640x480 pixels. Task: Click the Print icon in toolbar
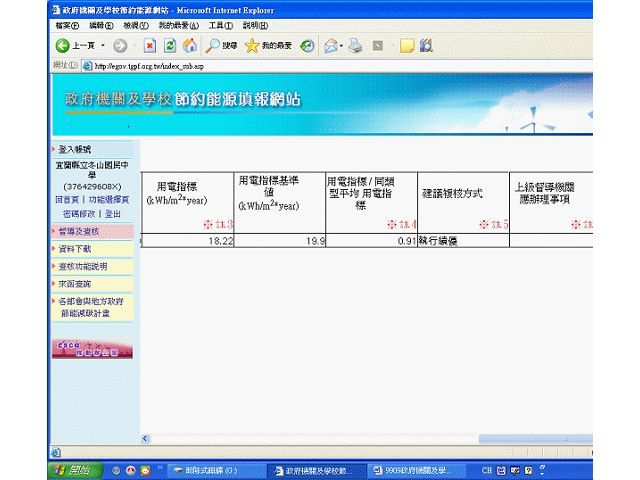355,46
